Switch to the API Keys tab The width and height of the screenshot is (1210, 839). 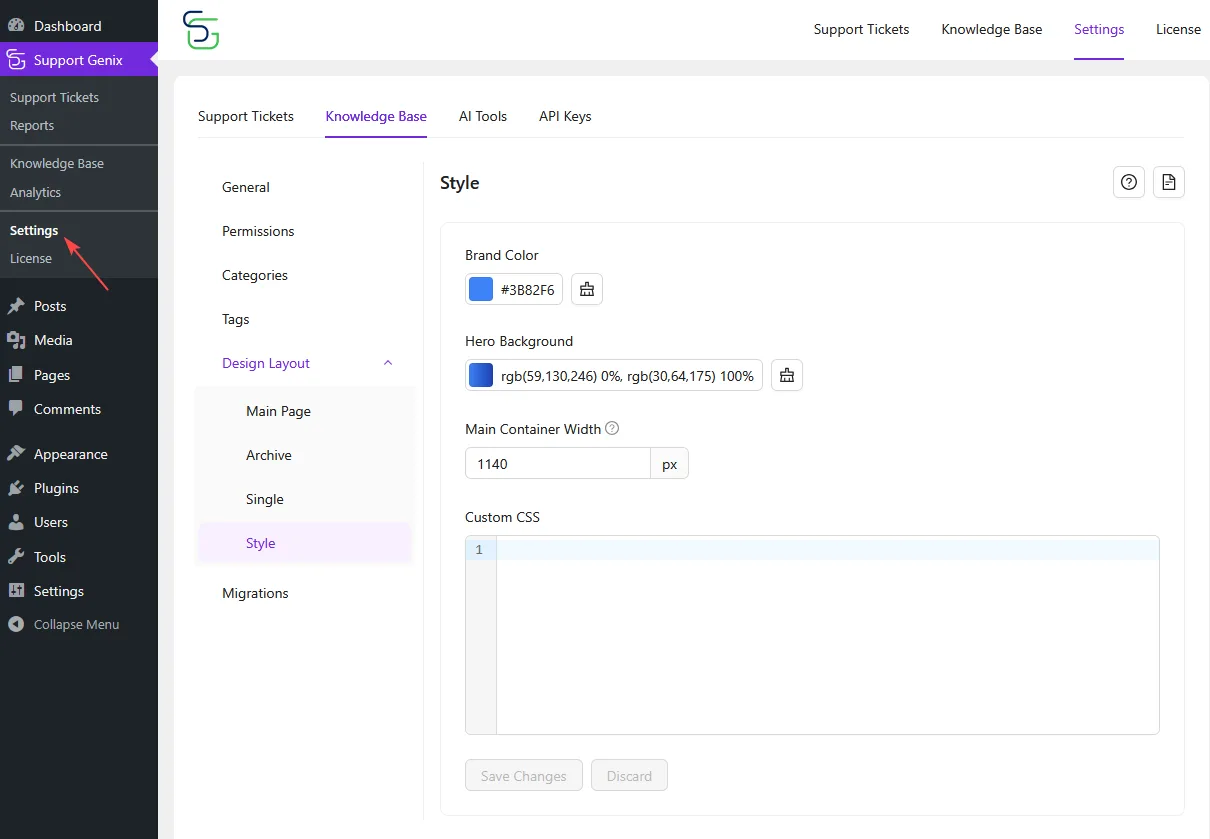pyautogui.click(x=565, y=116)
